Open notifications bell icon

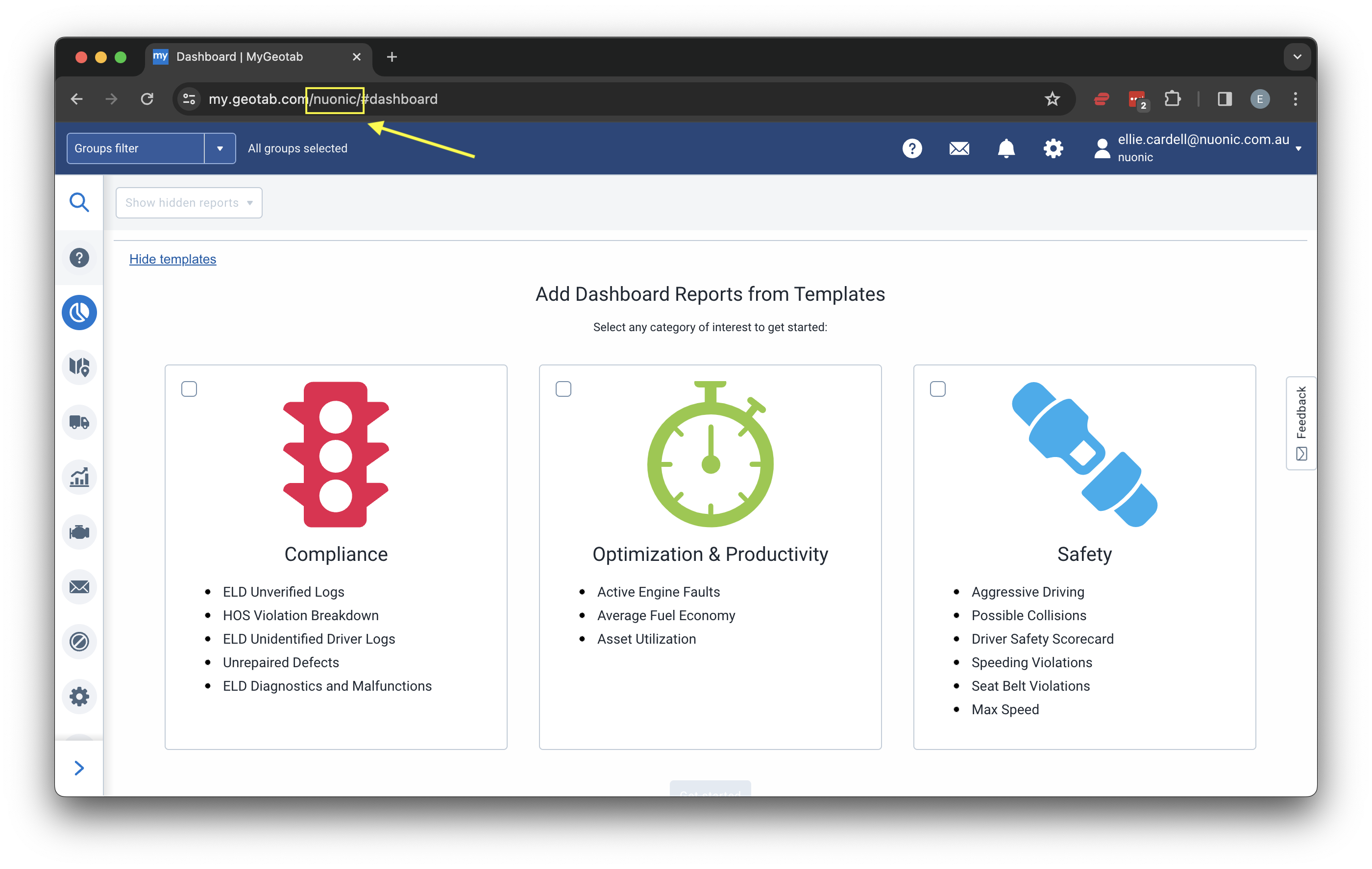tap(1006, 148)
